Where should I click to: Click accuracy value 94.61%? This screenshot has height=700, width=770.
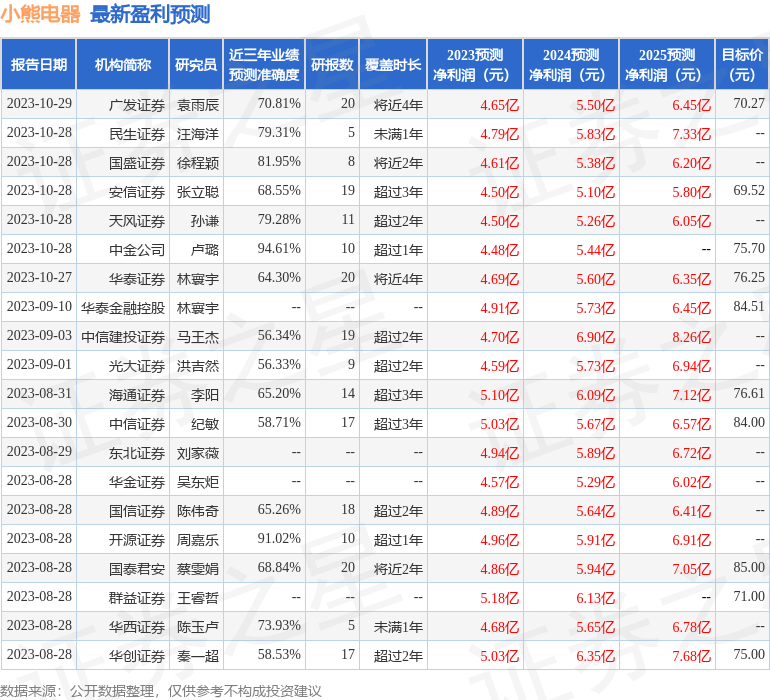tap(279, 249)
